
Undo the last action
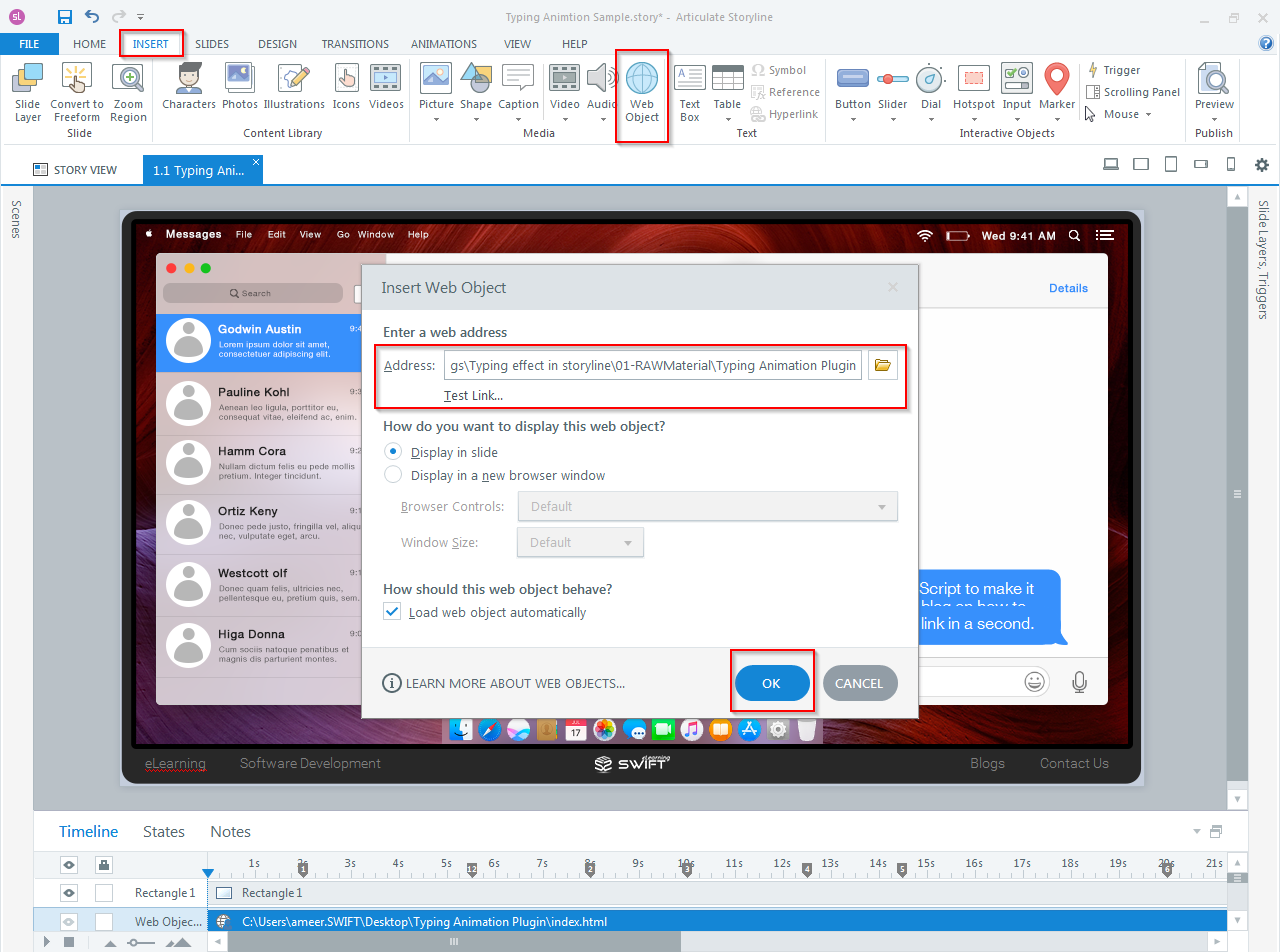click(92, 16)
